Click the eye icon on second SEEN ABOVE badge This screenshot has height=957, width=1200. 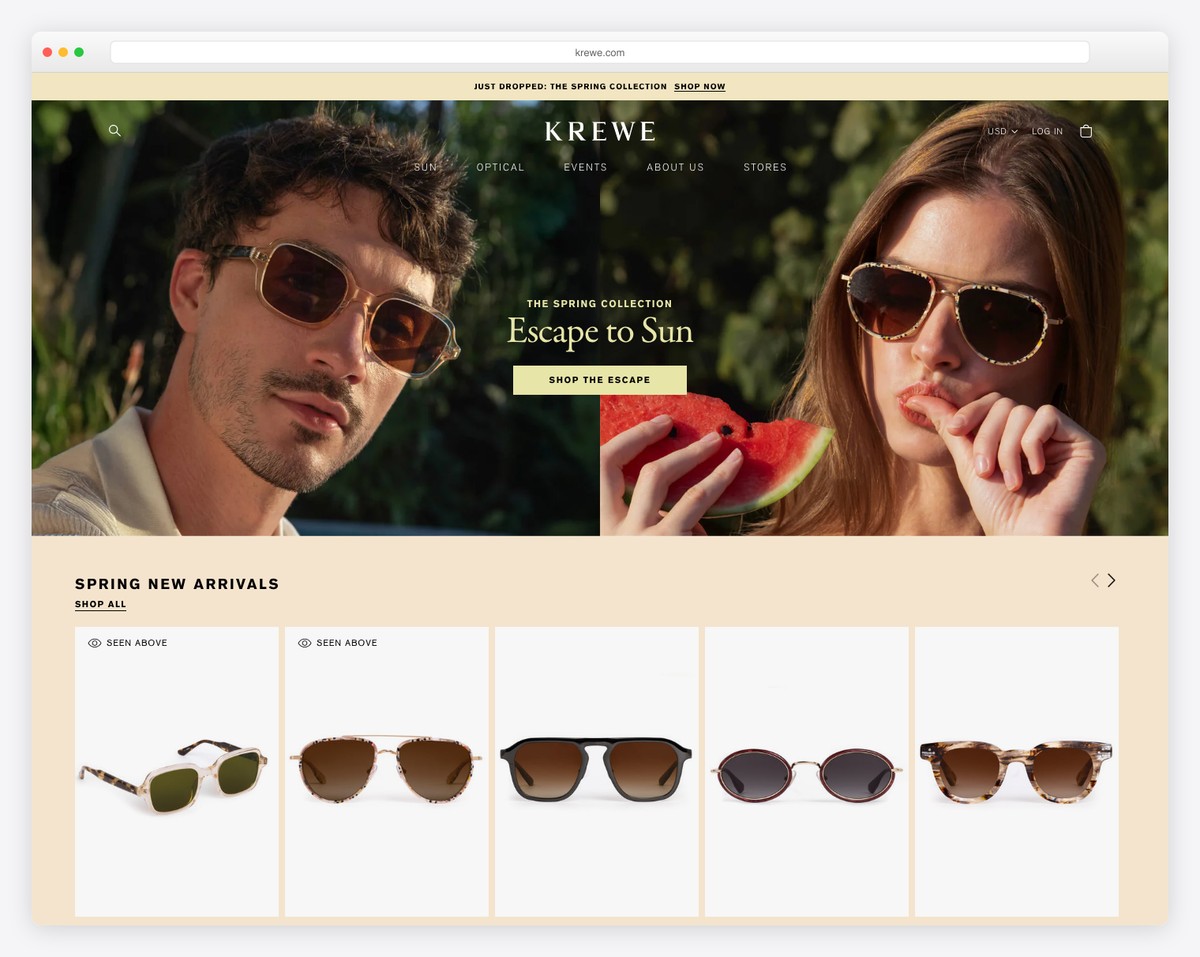point(304,643)
